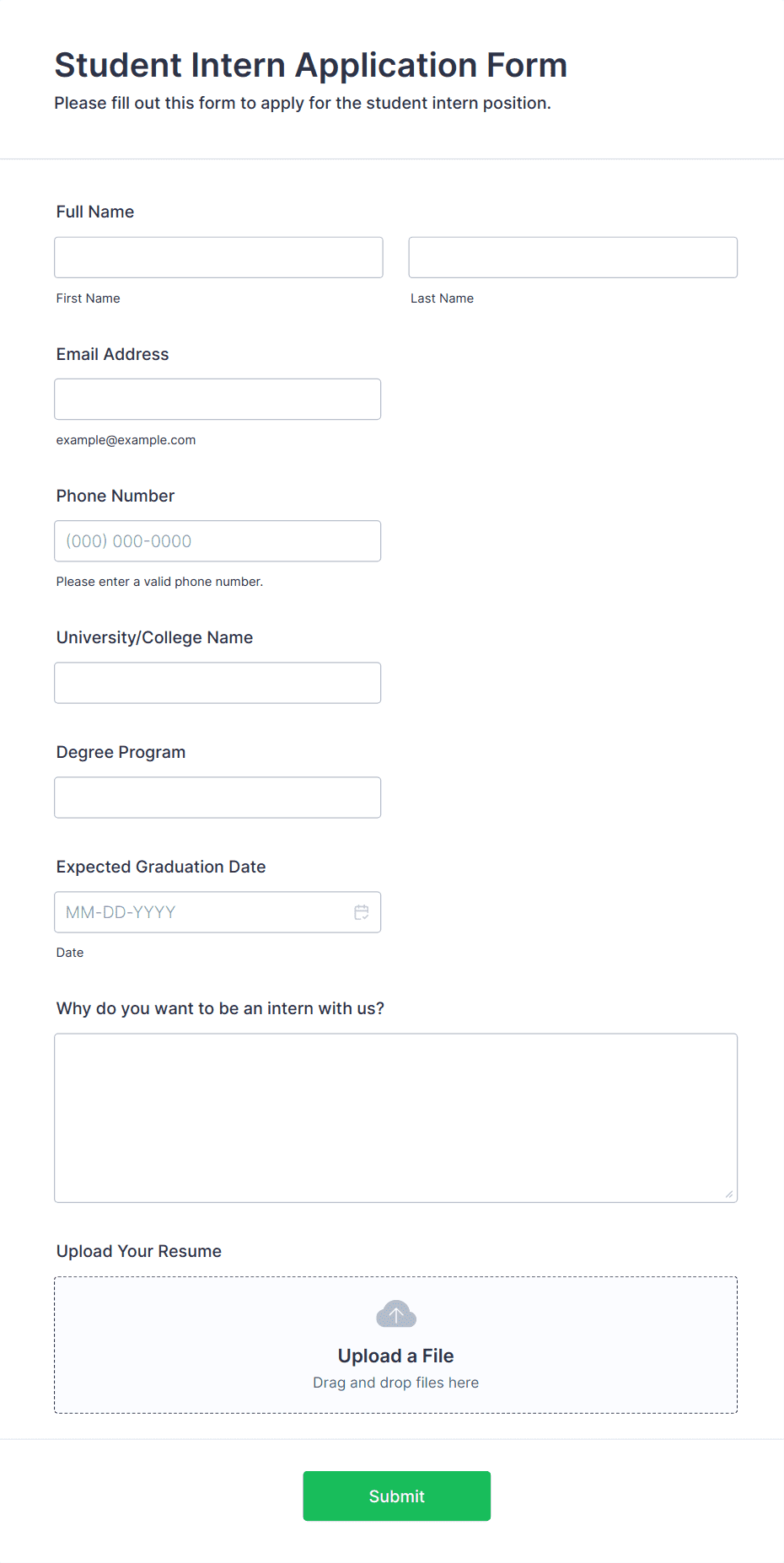
Task: Focus the First Name field
Action: (218, 257)
